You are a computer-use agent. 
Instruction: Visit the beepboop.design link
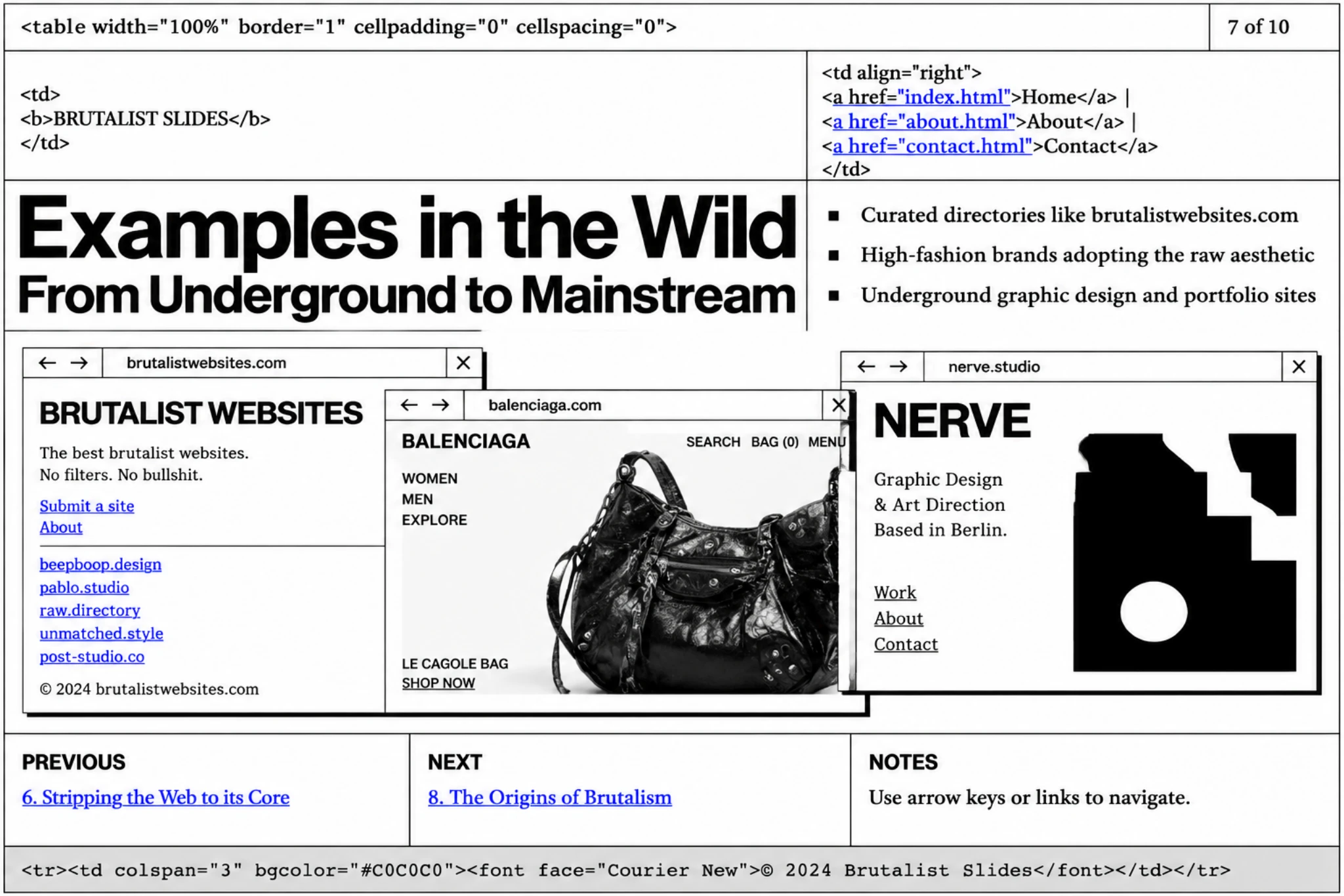[100, 564]
